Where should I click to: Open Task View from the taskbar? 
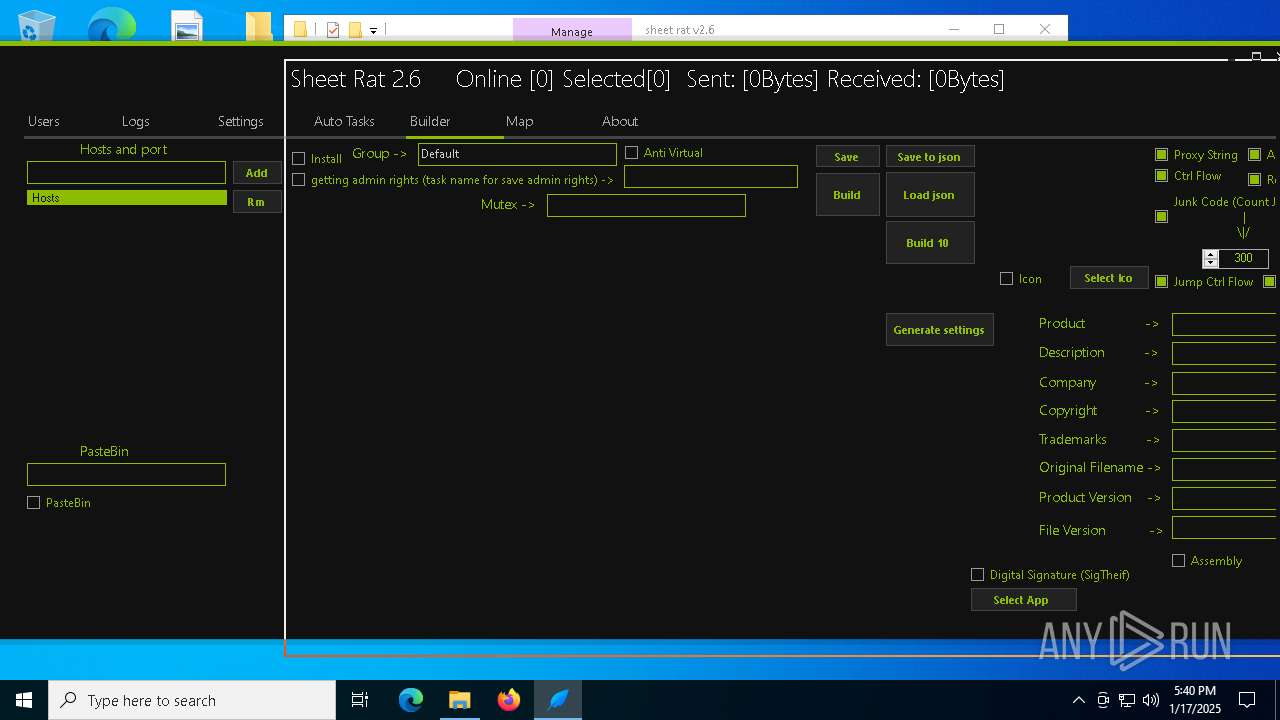pos(360,700)
